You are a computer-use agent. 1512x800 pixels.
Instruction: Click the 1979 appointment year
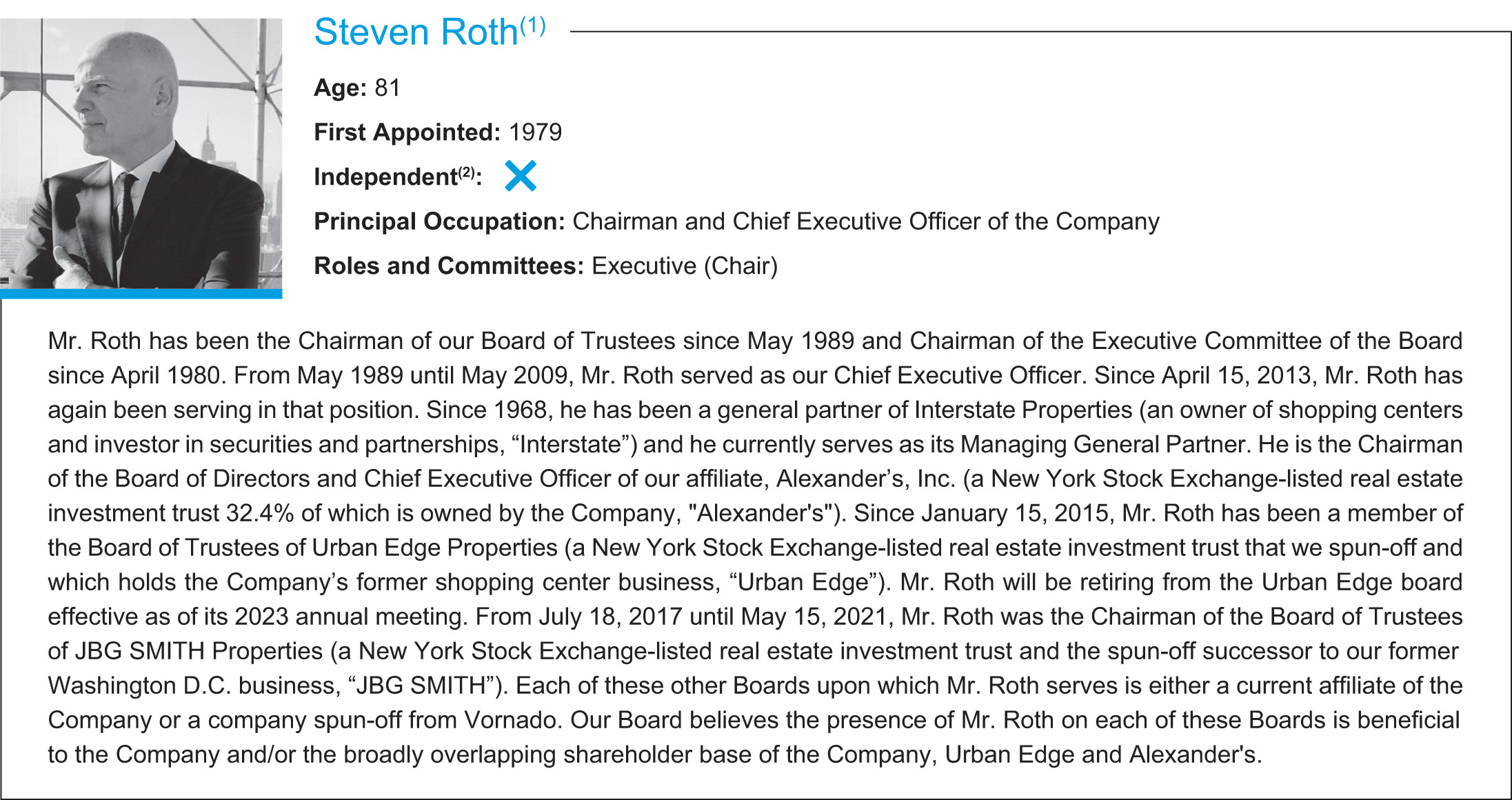535,132
